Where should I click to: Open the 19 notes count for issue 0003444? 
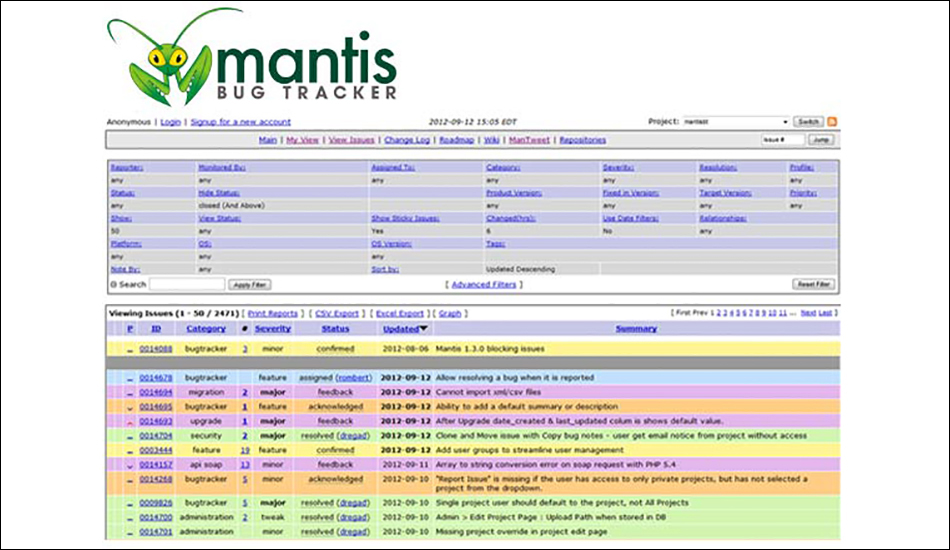[245, 450]
